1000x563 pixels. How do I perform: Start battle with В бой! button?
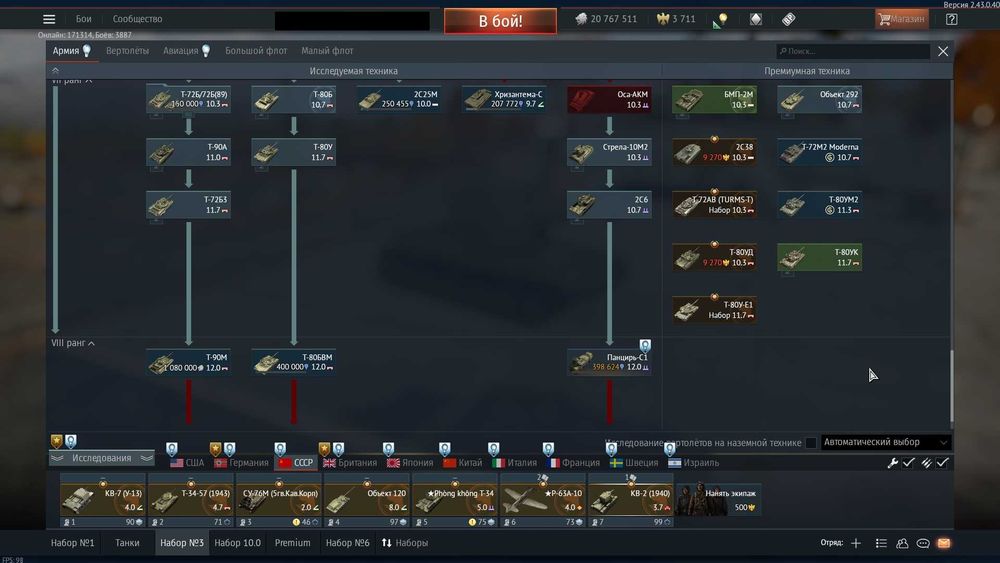(500, 21)
